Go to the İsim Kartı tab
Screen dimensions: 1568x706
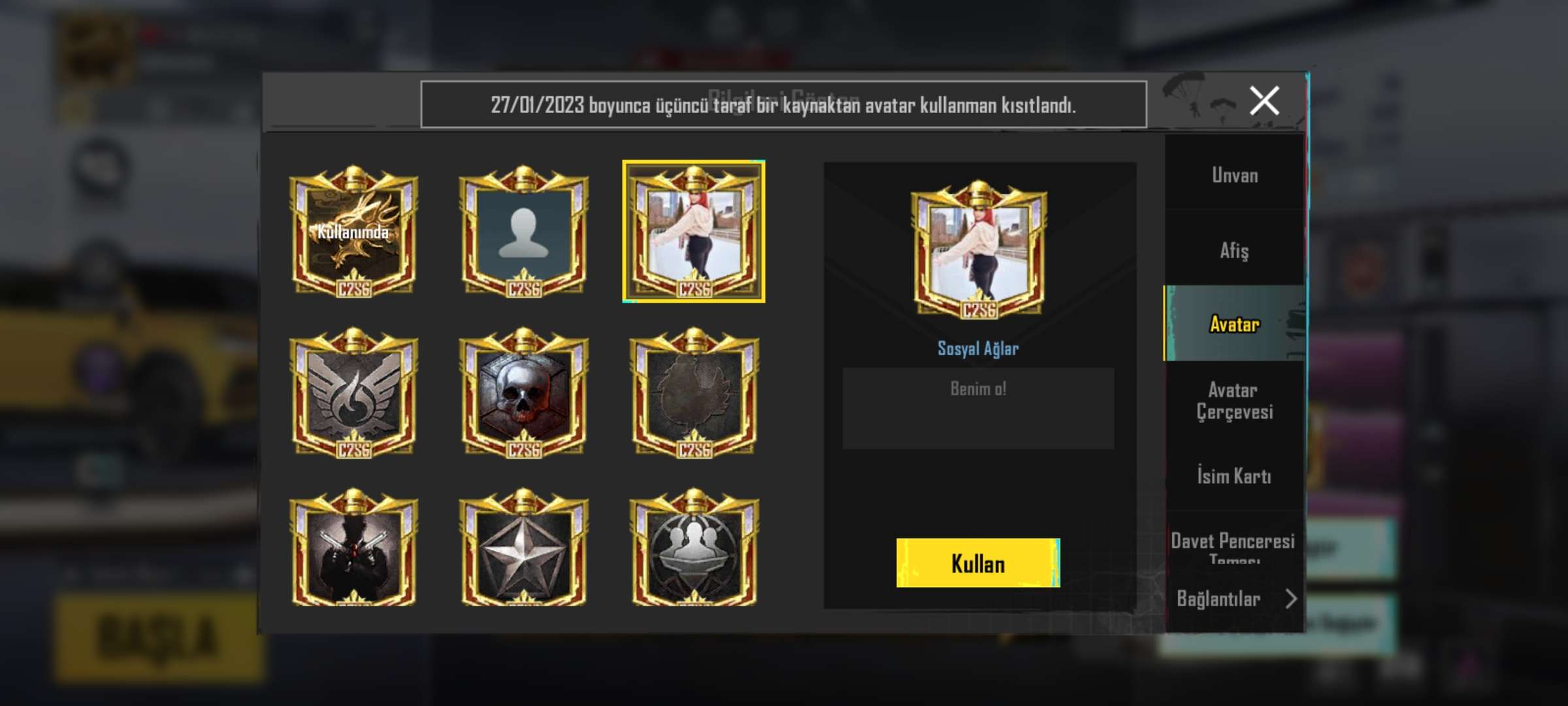1234,475
